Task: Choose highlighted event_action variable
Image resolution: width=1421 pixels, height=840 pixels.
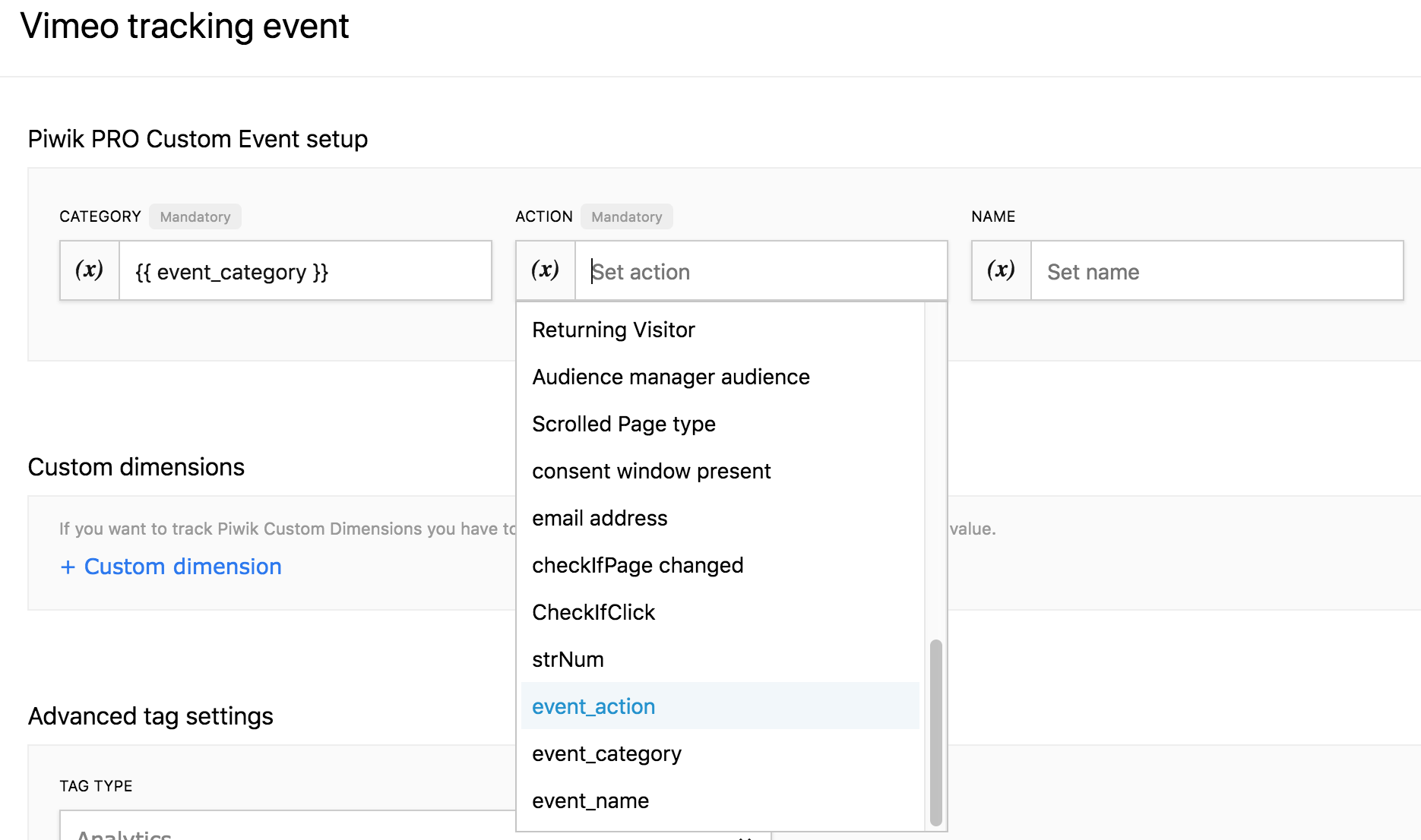Action: pyautogui.click(x=720, y=706)
